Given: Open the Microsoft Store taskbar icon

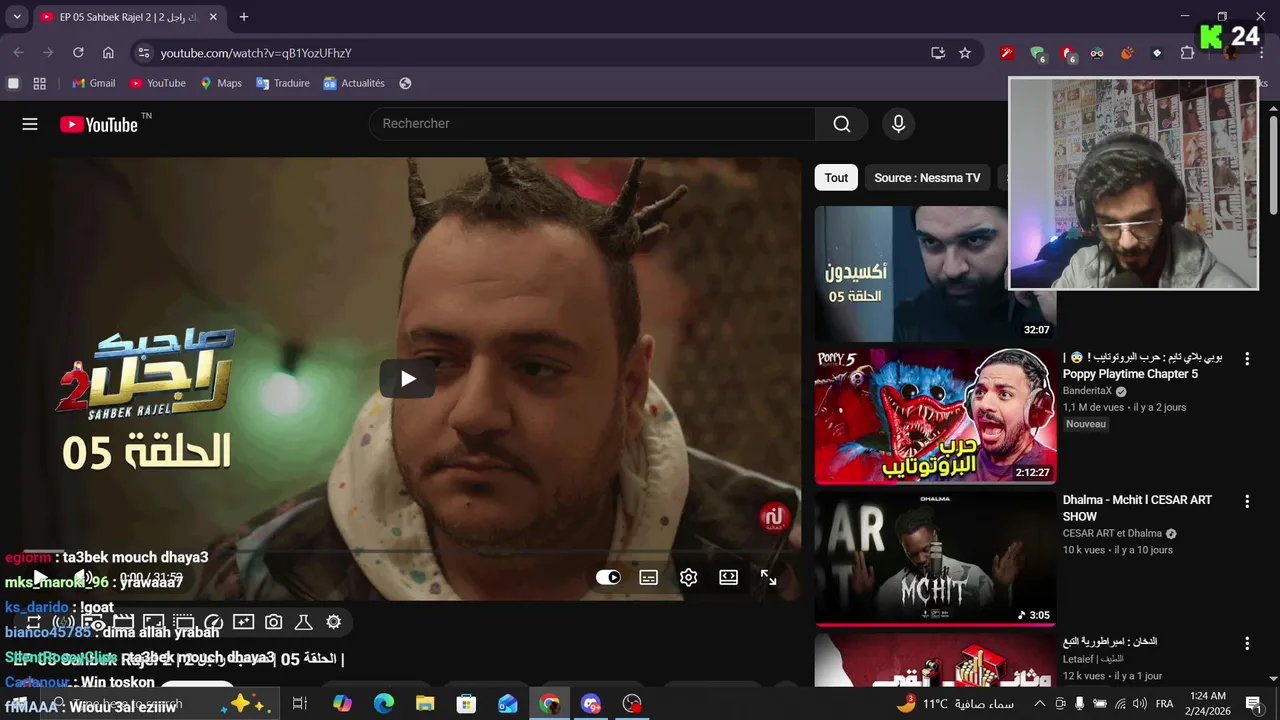Looking at the screenshot, I should (466, 704).
